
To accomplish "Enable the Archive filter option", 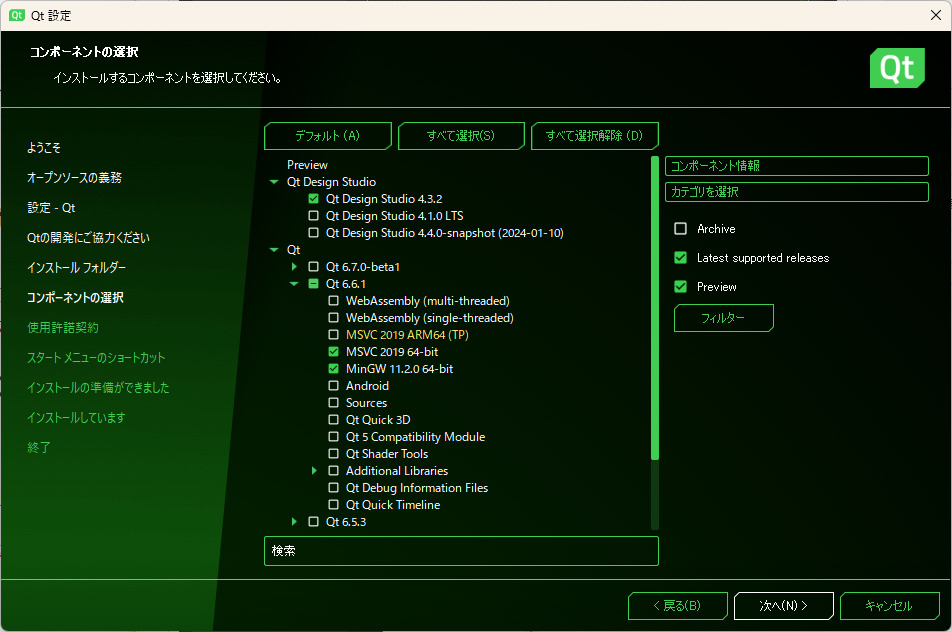I will [x=680, y=228].
